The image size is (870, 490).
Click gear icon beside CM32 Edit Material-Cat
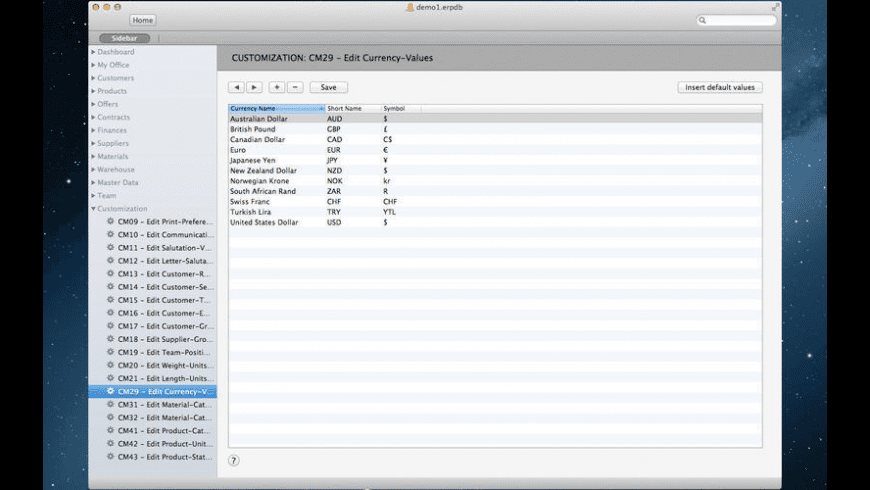coord(110,417)
